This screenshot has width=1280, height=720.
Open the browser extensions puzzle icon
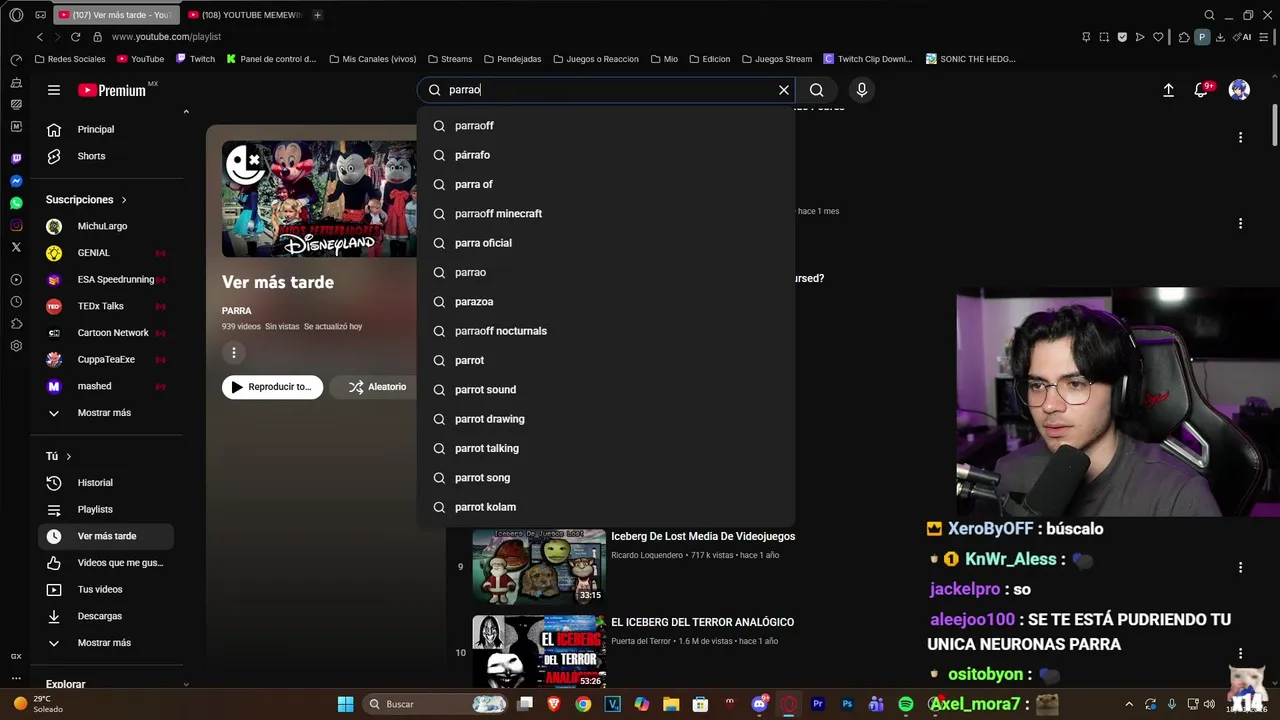coord(1184,37)
